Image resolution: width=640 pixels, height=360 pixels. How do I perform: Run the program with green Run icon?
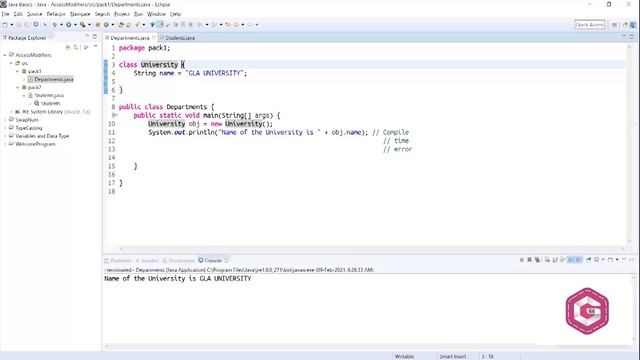tap(69, 25)
